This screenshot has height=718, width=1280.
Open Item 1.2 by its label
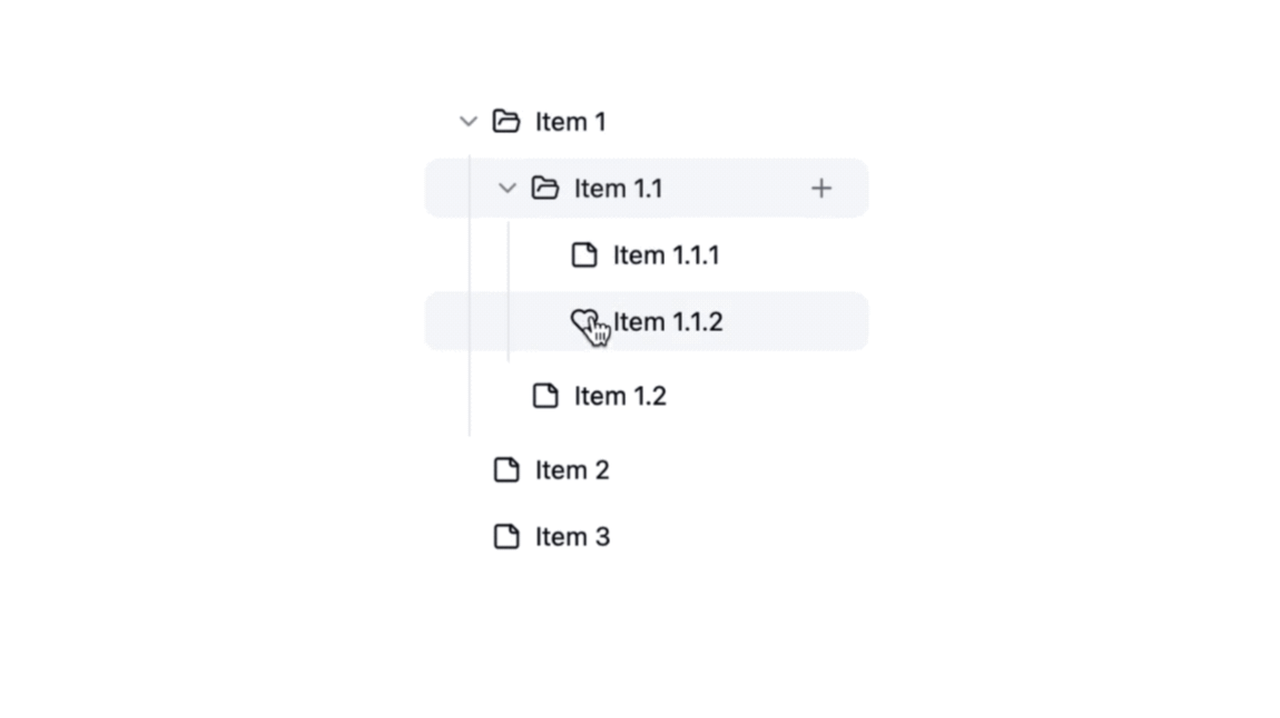620,396
